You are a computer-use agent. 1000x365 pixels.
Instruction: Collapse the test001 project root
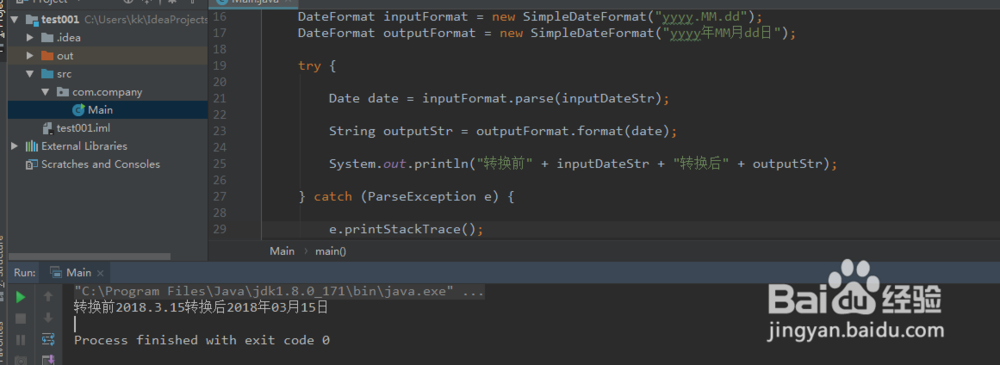15,19
